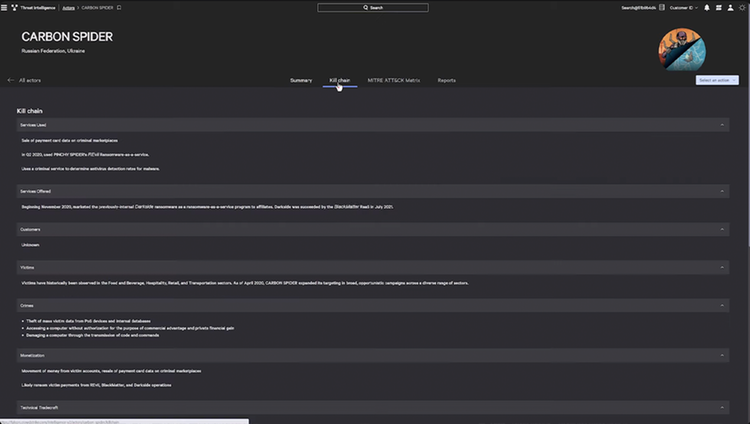Return to All actors list
The width and height of the screenshot is (750, 424).
[x=30, y=80]
